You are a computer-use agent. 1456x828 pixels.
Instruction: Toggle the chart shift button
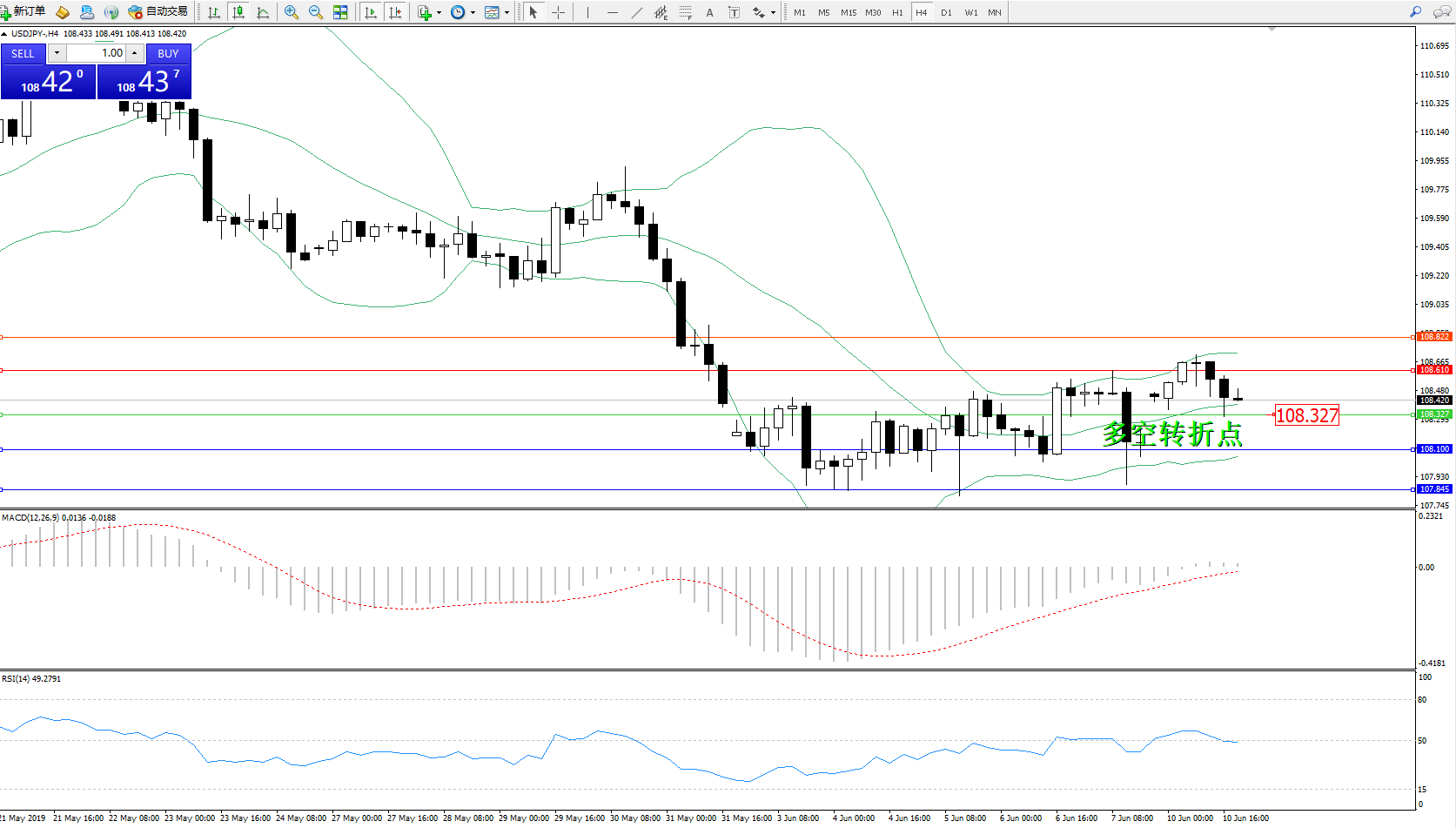point(395,12)
